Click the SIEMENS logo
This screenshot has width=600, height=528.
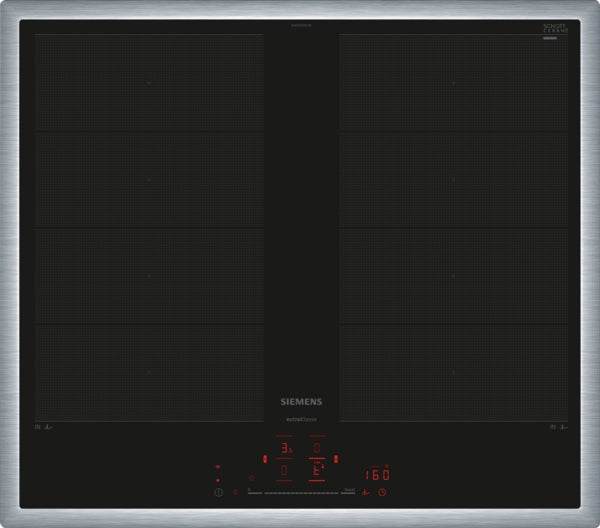point(300,402)
